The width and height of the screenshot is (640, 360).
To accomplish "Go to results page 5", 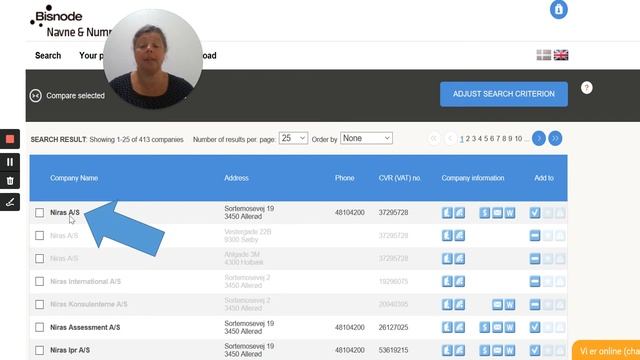I will pos(486,139).
